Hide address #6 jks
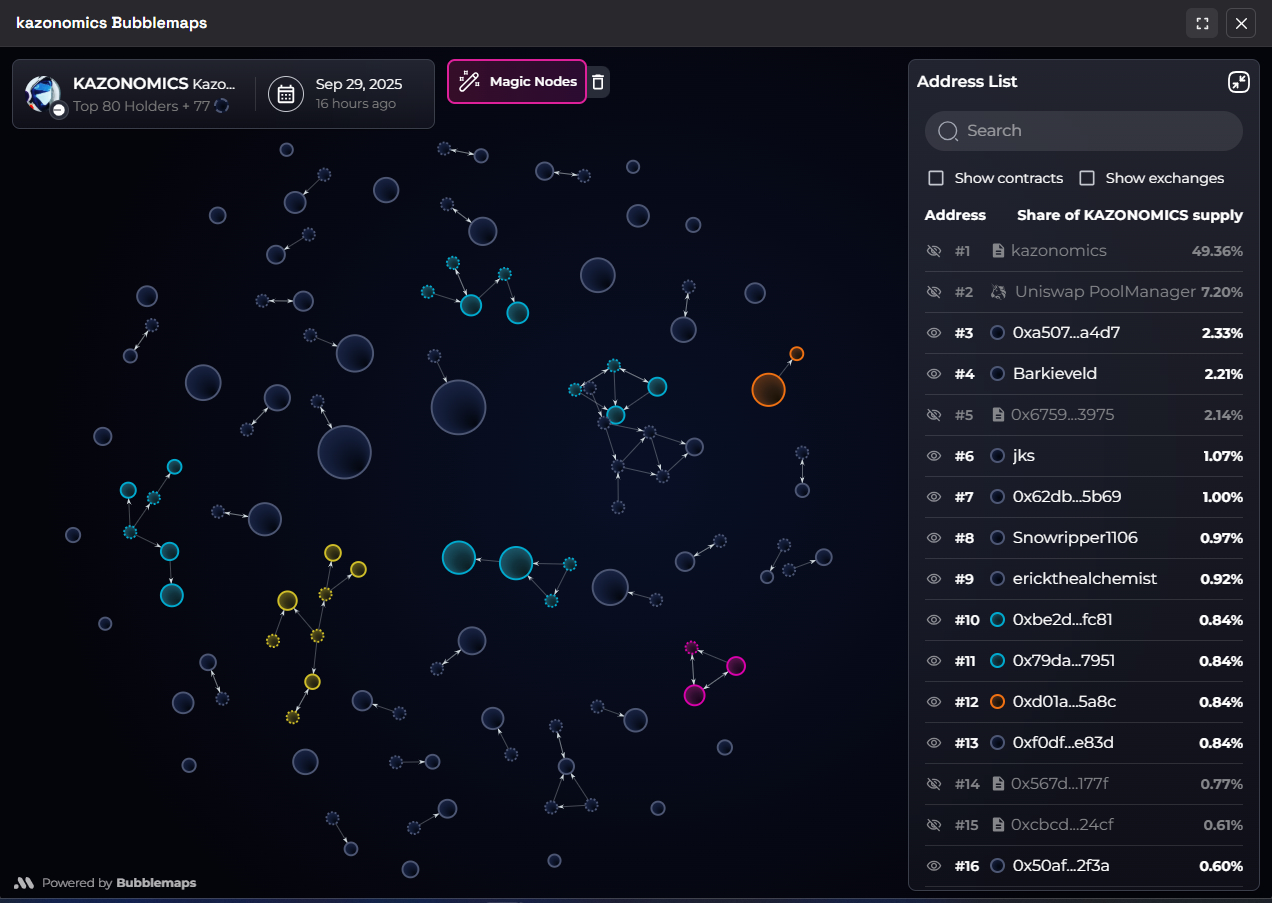The width and height of the screenshot is (1272, 903). tap(935, 456)
